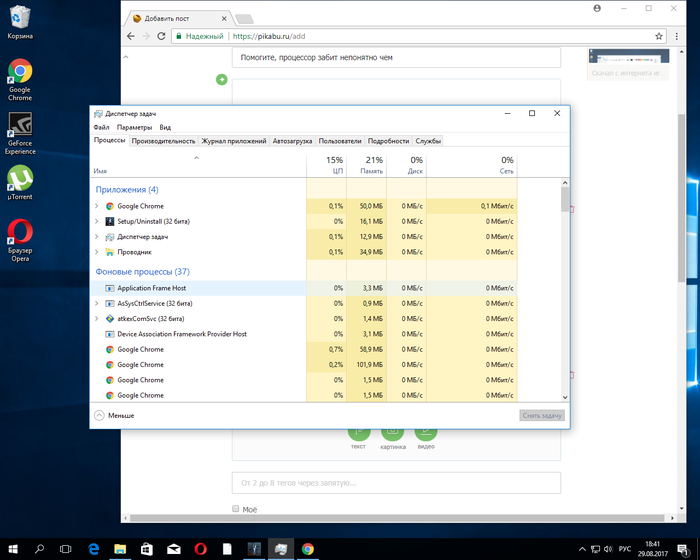The width and height of the screenshot is (700, 560).
Task: Open the Windows Start menu
Action: (13, 549)
